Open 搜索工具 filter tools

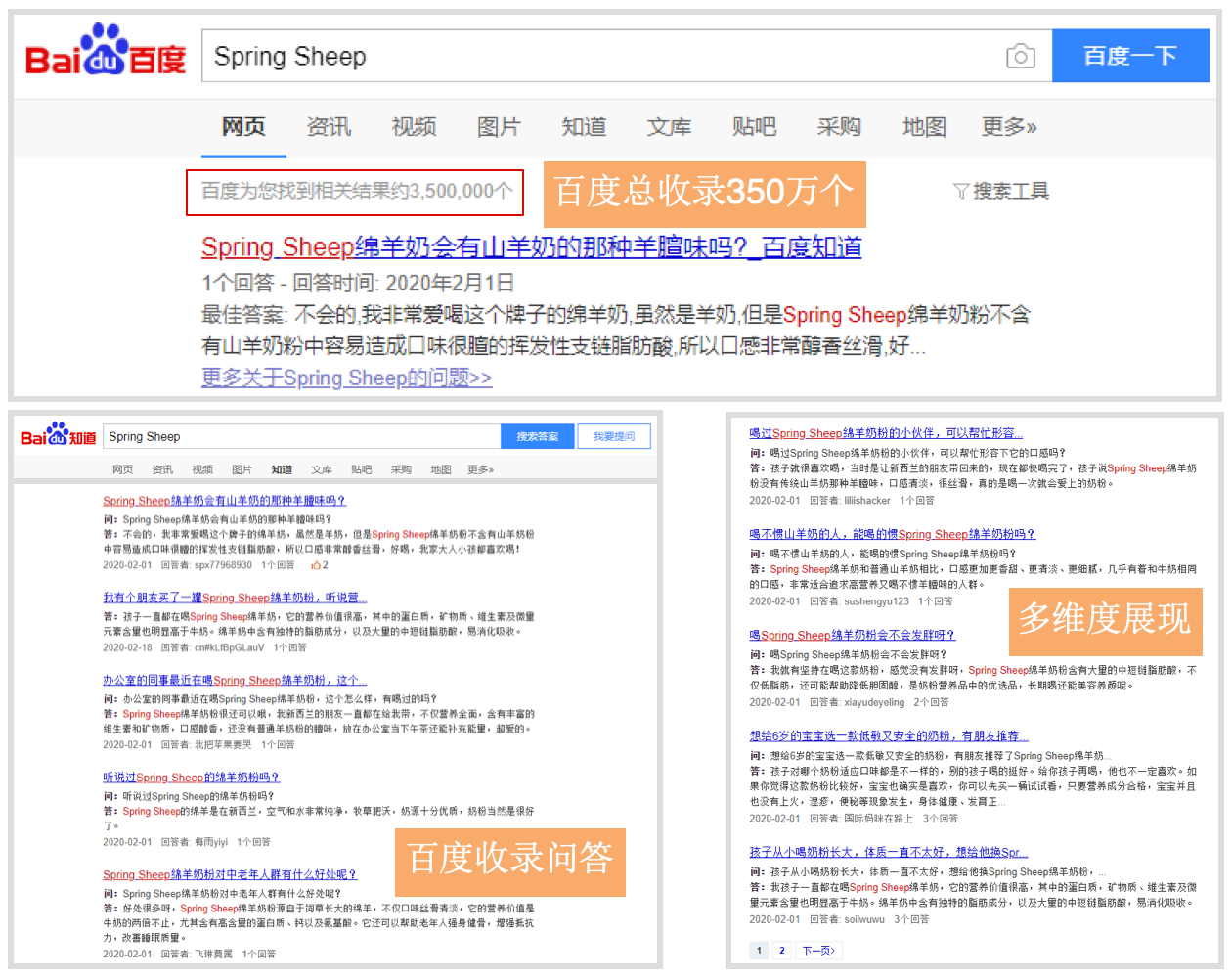[1001, 191]
